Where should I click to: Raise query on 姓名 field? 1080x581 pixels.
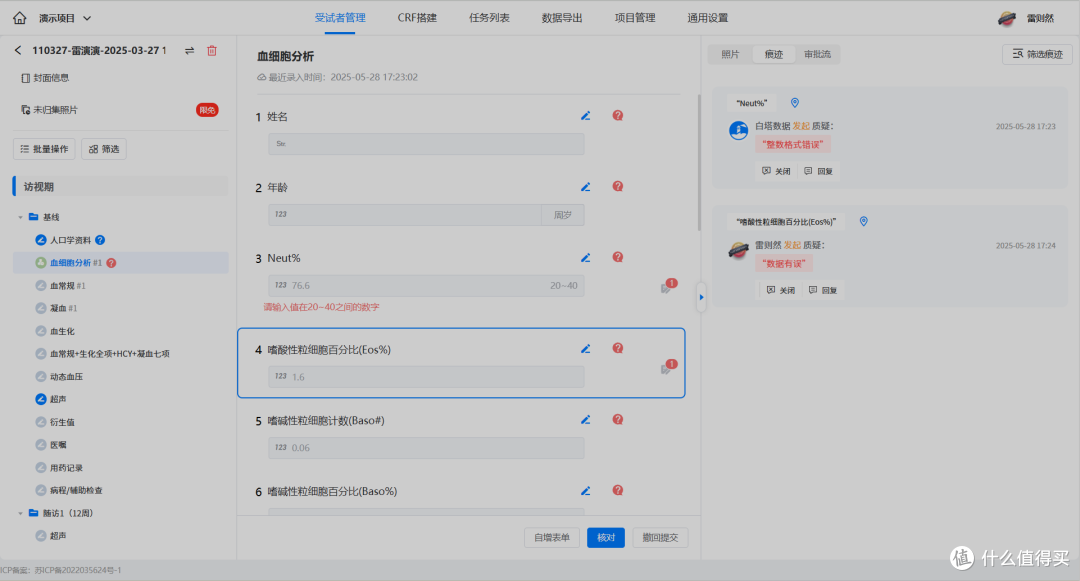click(x=618, y=116)
